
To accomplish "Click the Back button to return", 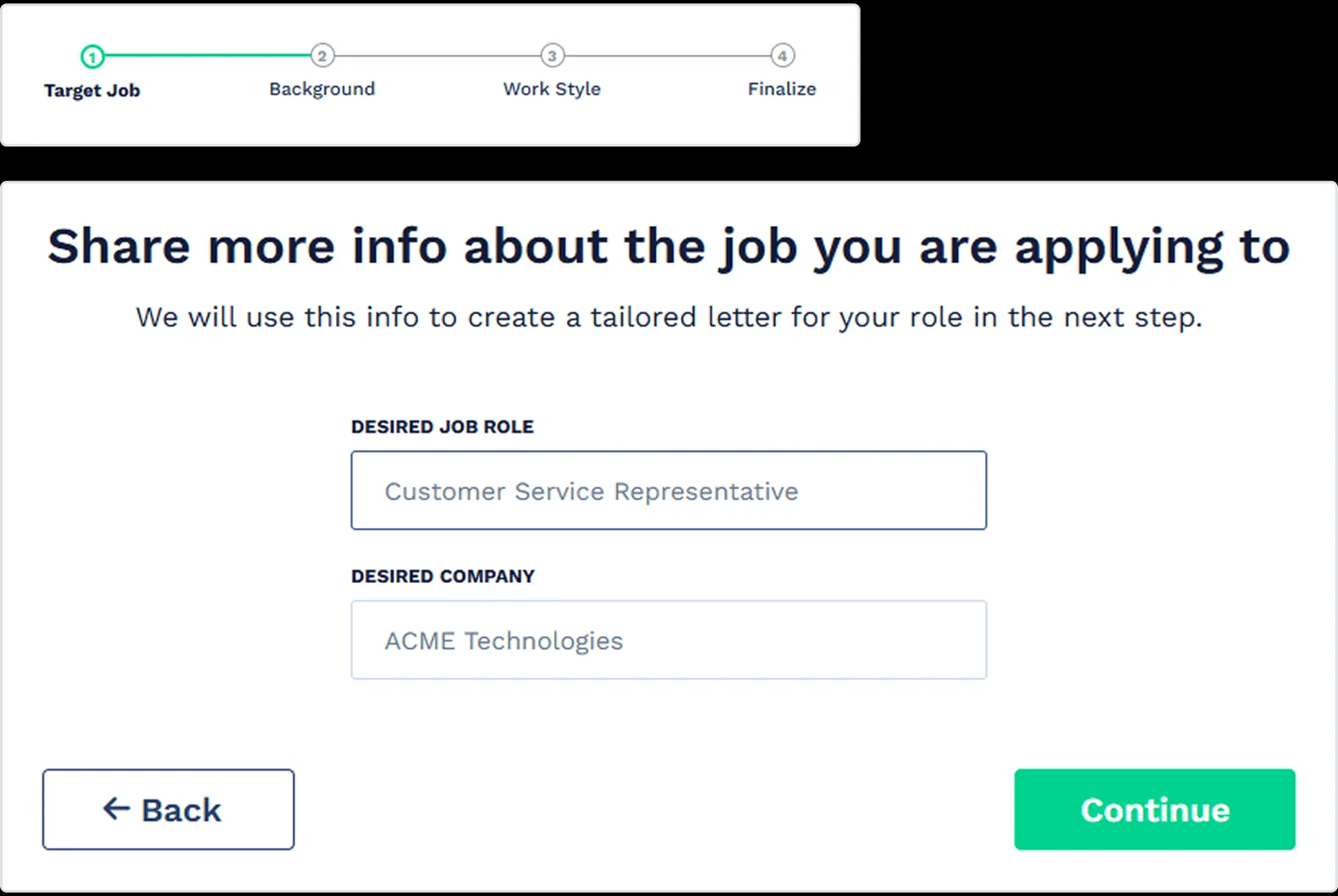I will click(x=168, y=809).
